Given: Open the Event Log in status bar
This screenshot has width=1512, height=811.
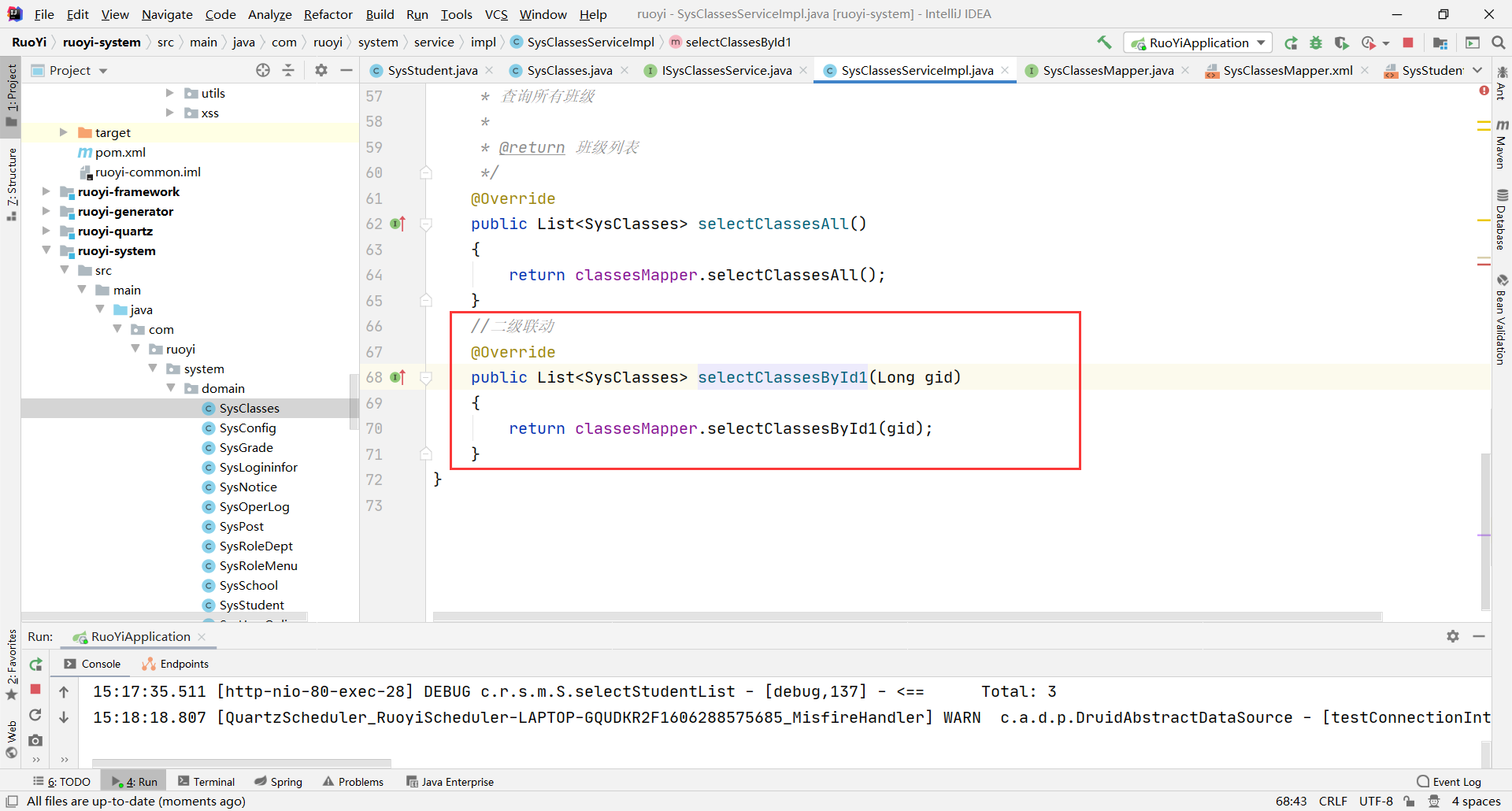Looking at the screenshot, I should pos(1449,782).
